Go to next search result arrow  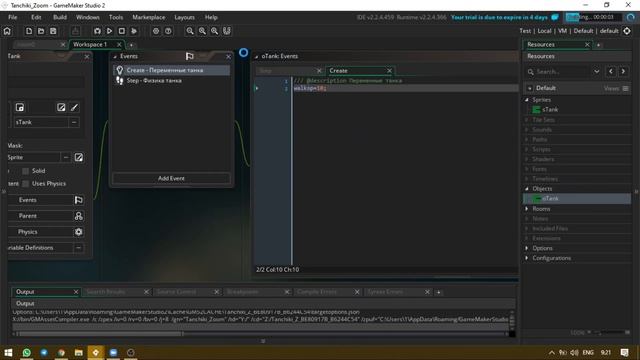click(623, 71)
